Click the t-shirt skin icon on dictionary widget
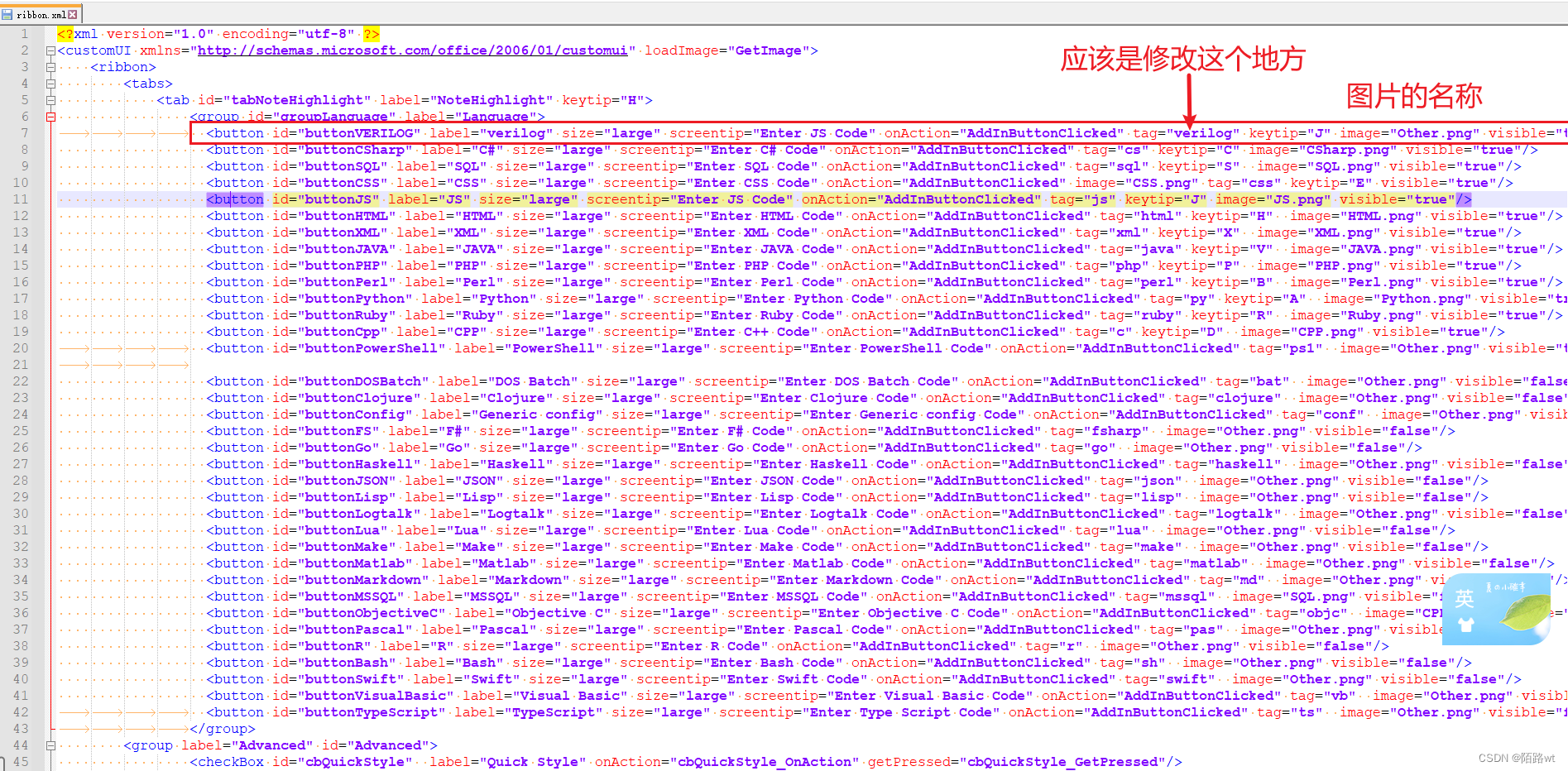1568x771 pixels. click(1466, 625)
